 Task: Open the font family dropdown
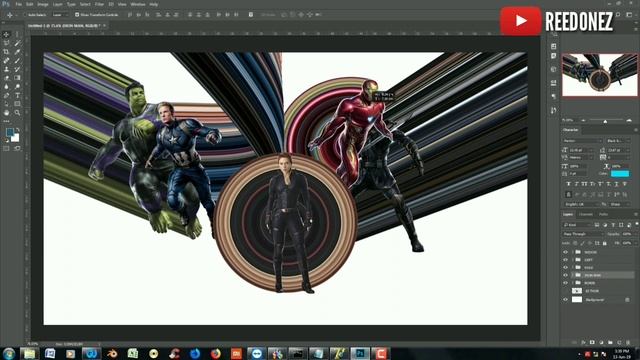tap(582, 141)
